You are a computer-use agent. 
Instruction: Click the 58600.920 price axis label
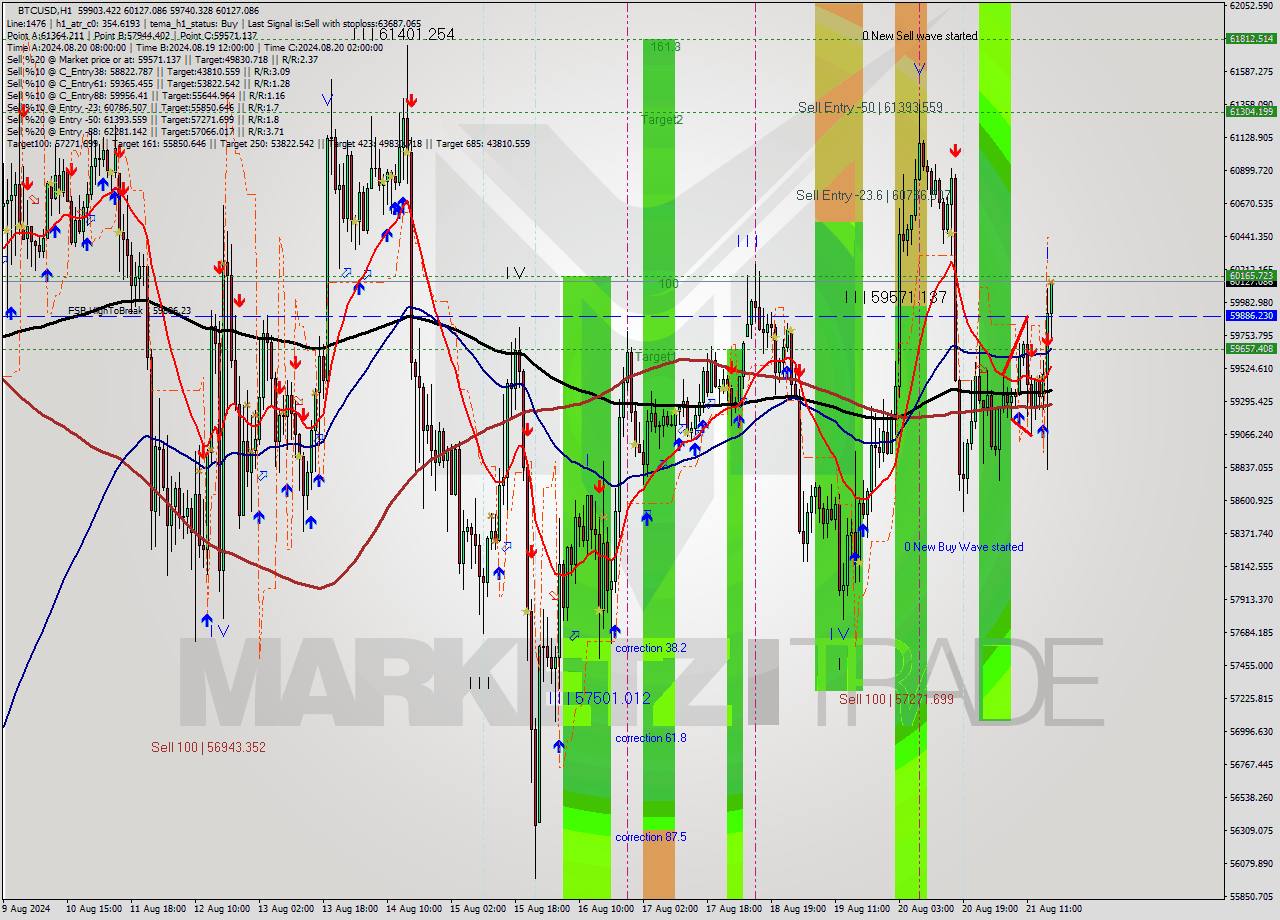[1250, 501]
